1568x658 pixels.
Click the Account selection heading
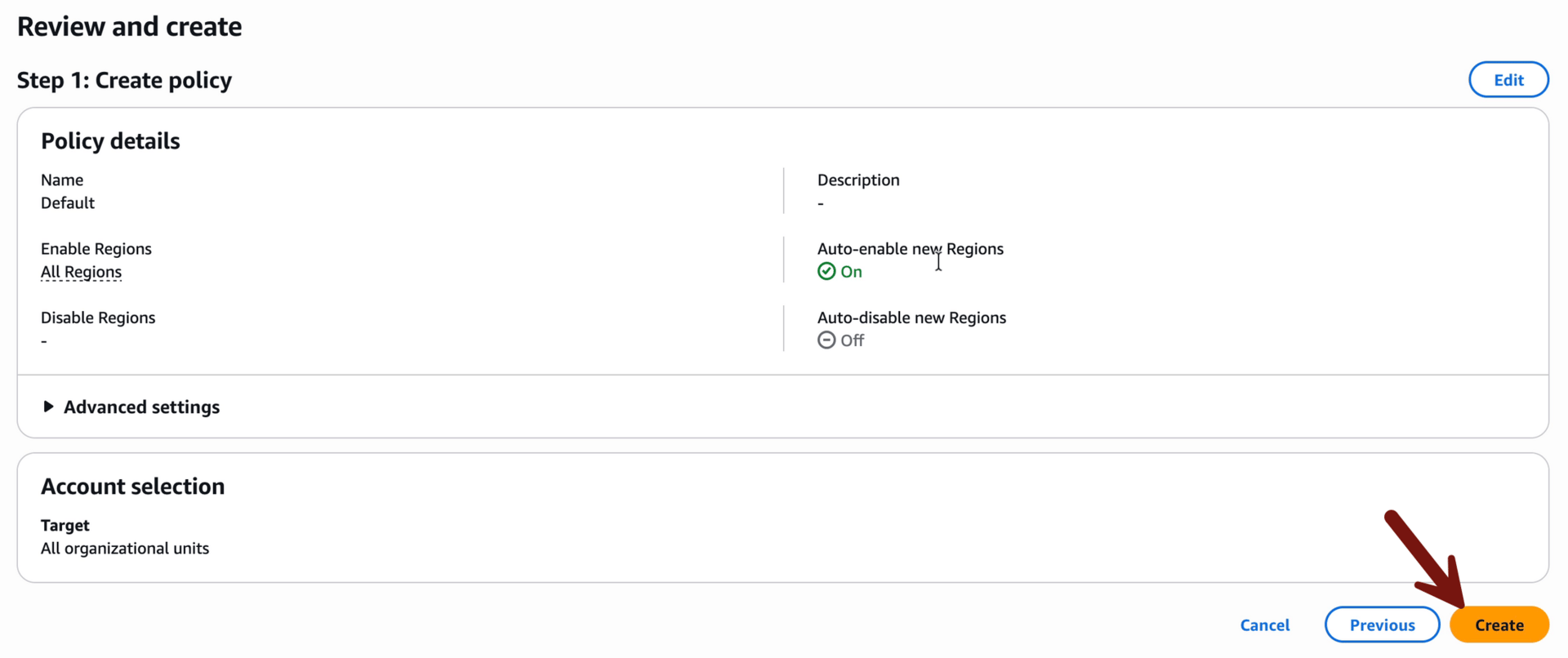click(132, 487)
